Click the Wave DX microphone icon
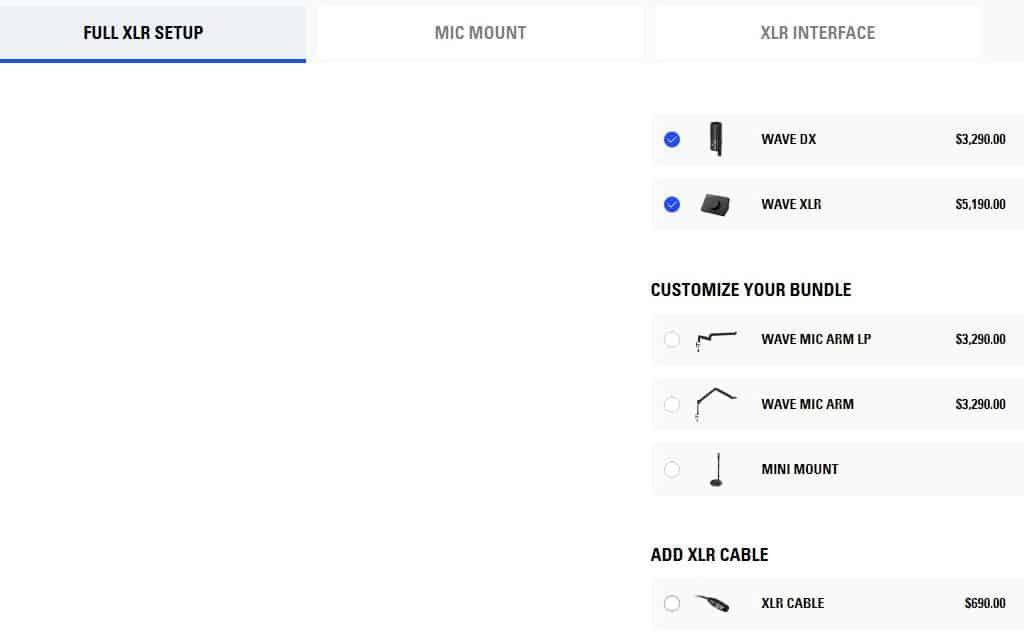The width and height of the screenshot is (1024, 640). 715,140
